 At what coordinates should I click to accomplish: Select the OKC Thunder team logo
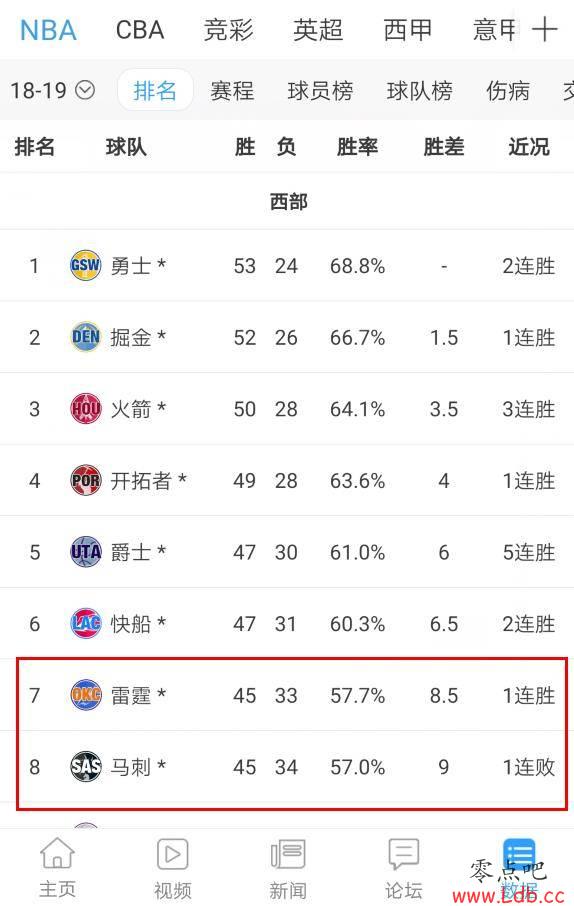[86, 695]
